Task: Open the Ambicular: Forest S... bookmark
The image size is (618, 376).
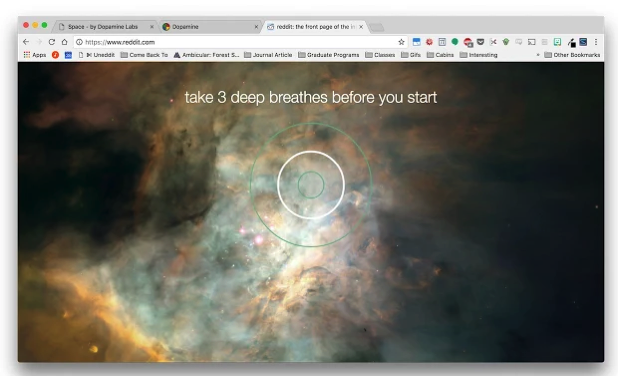Action: coord(207,55)
